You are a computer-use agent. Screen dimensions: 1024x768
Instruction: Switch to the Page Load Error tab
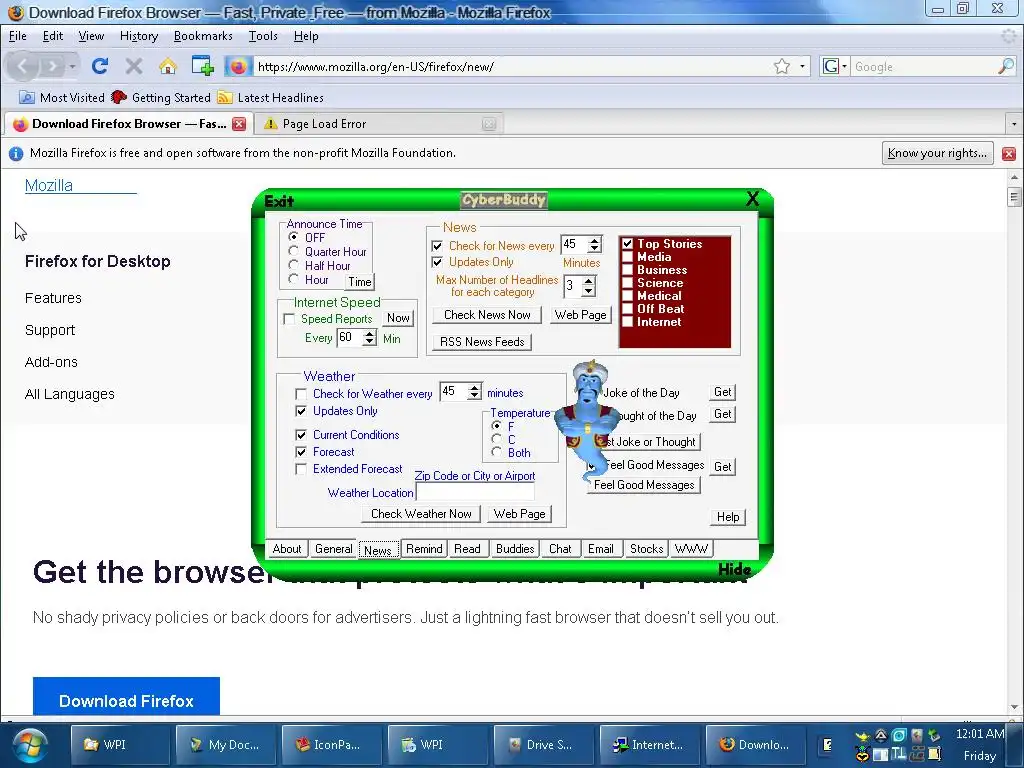tap(377, 123)
